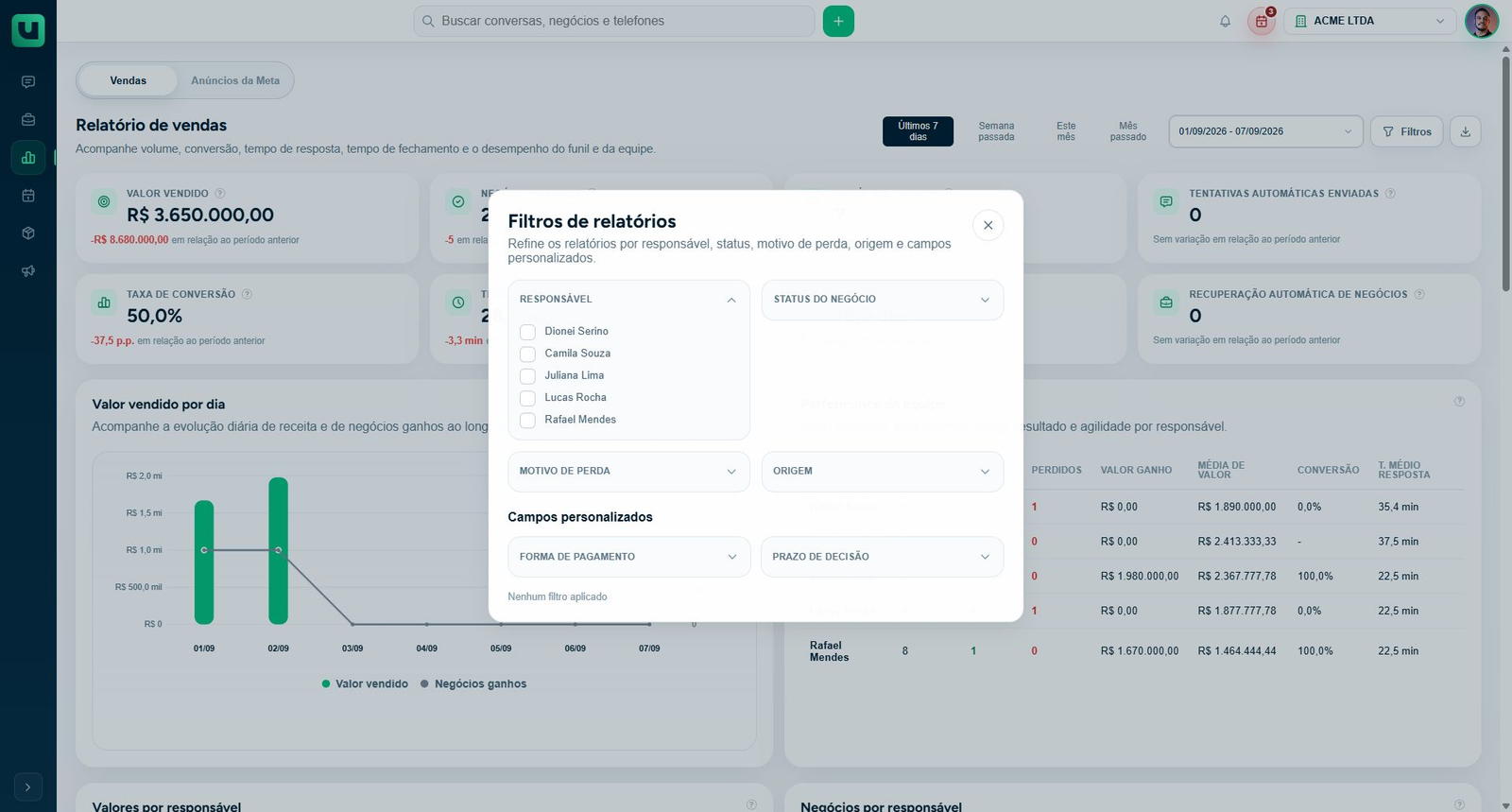Viewport: 1512px width, 812px height.
Task: Select the Últimos 7 dias period
Action: click(x=918, y=131)
